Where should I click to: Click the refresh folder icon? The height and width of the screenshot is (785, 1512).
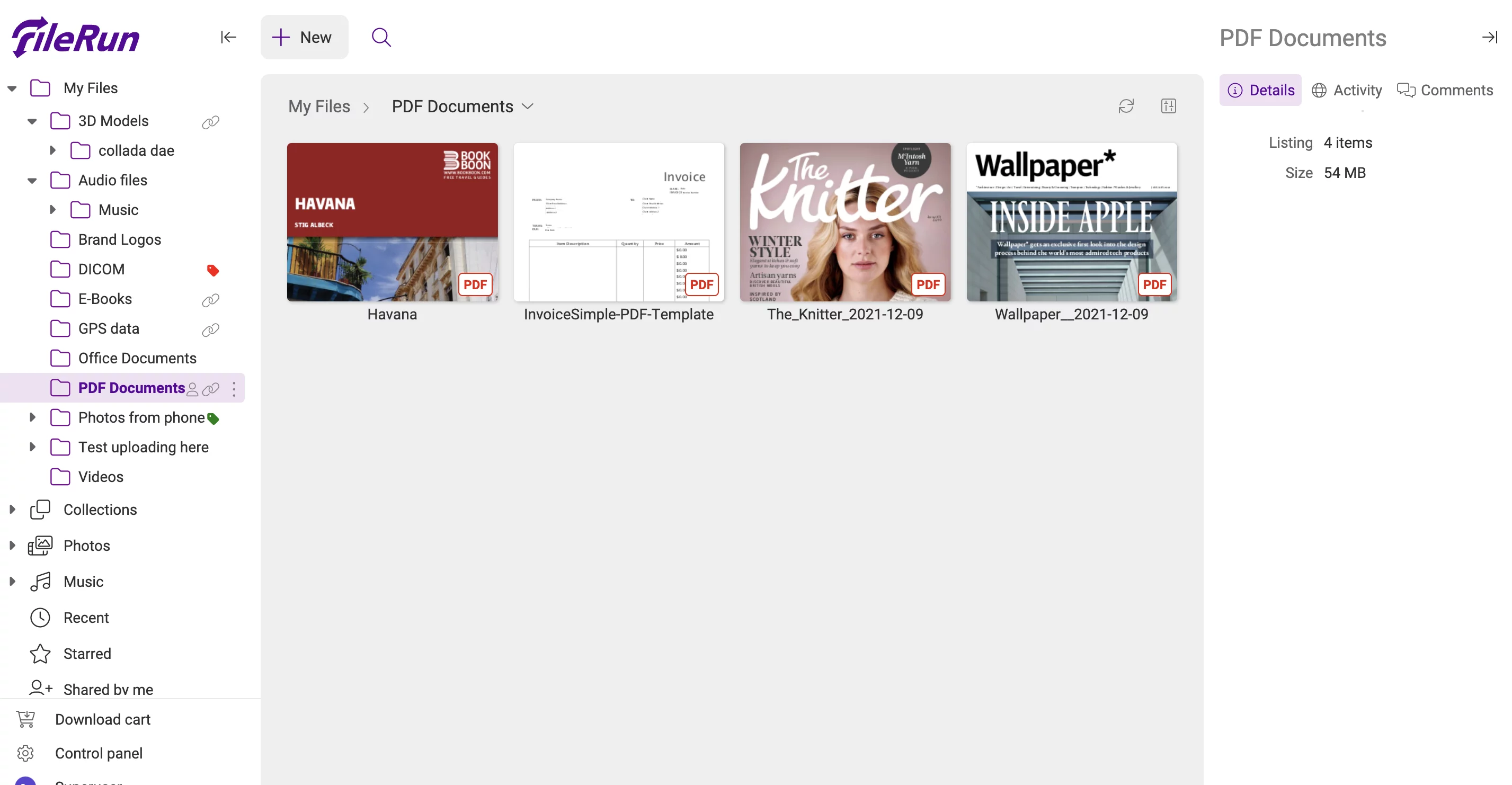click(1126, 106)
